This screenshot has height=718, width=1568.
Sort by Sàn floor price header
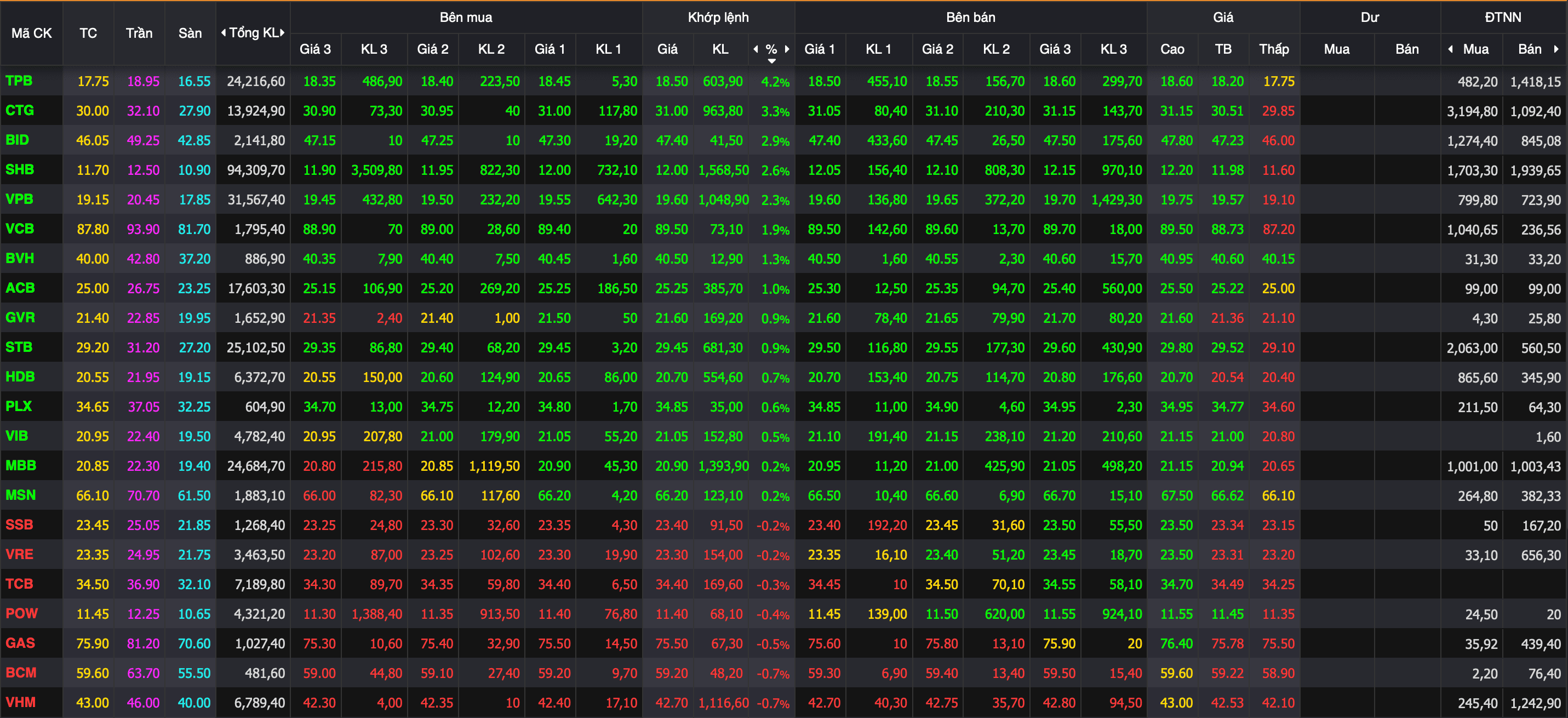point(190,33)
